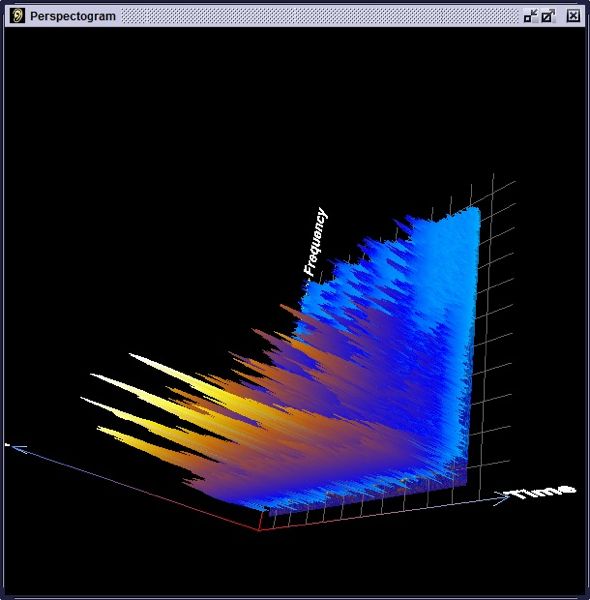Iconify the Perspectogram internal frame
Screen dimensions: 590x600
tap(531, 16)
